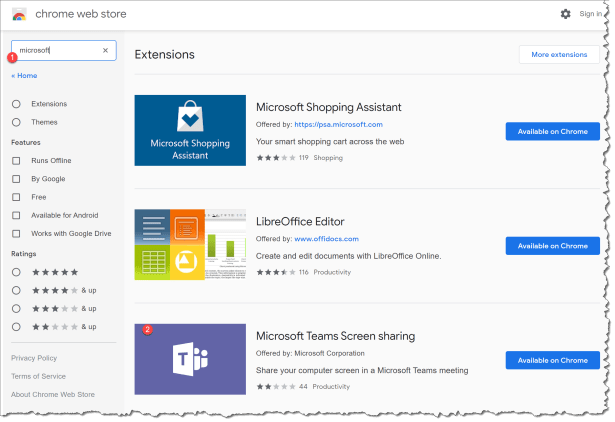615x422 pixels.
Task: Click Available on Chrome for Teams sharing
Action: coord(553,360)
